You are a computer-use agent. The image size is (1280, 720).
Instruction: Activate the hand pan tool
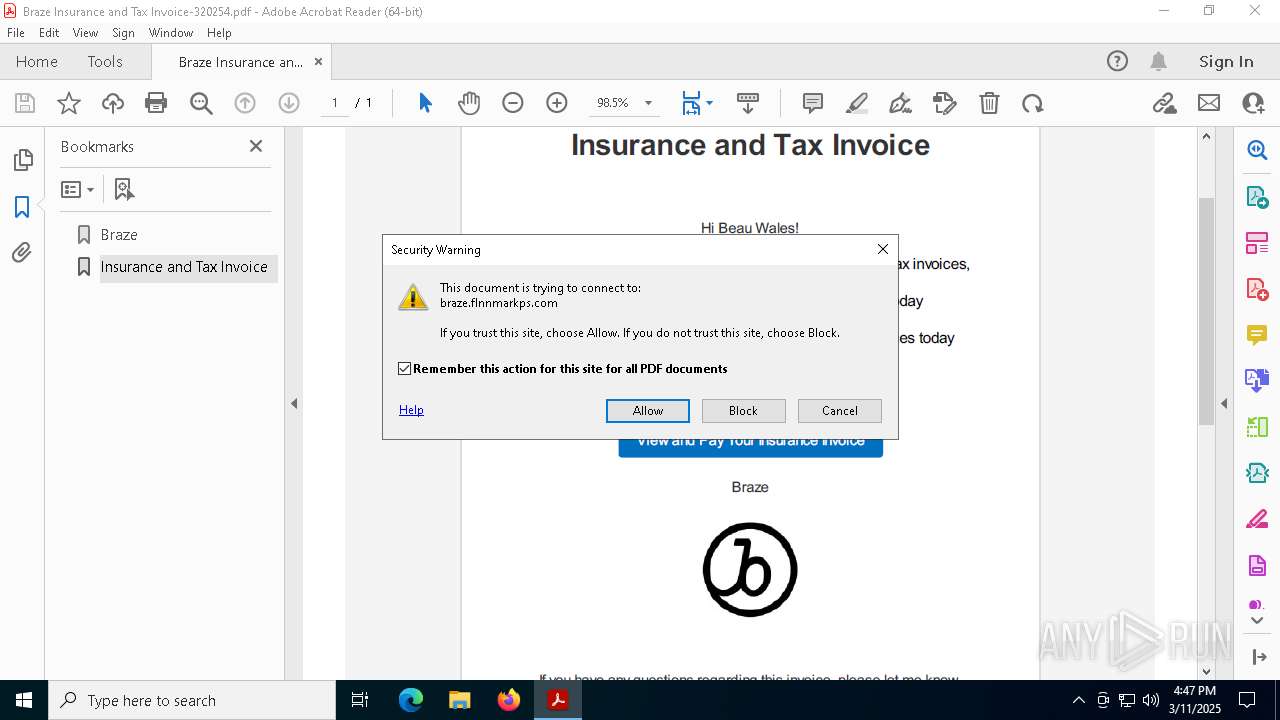tap(469, 103)
